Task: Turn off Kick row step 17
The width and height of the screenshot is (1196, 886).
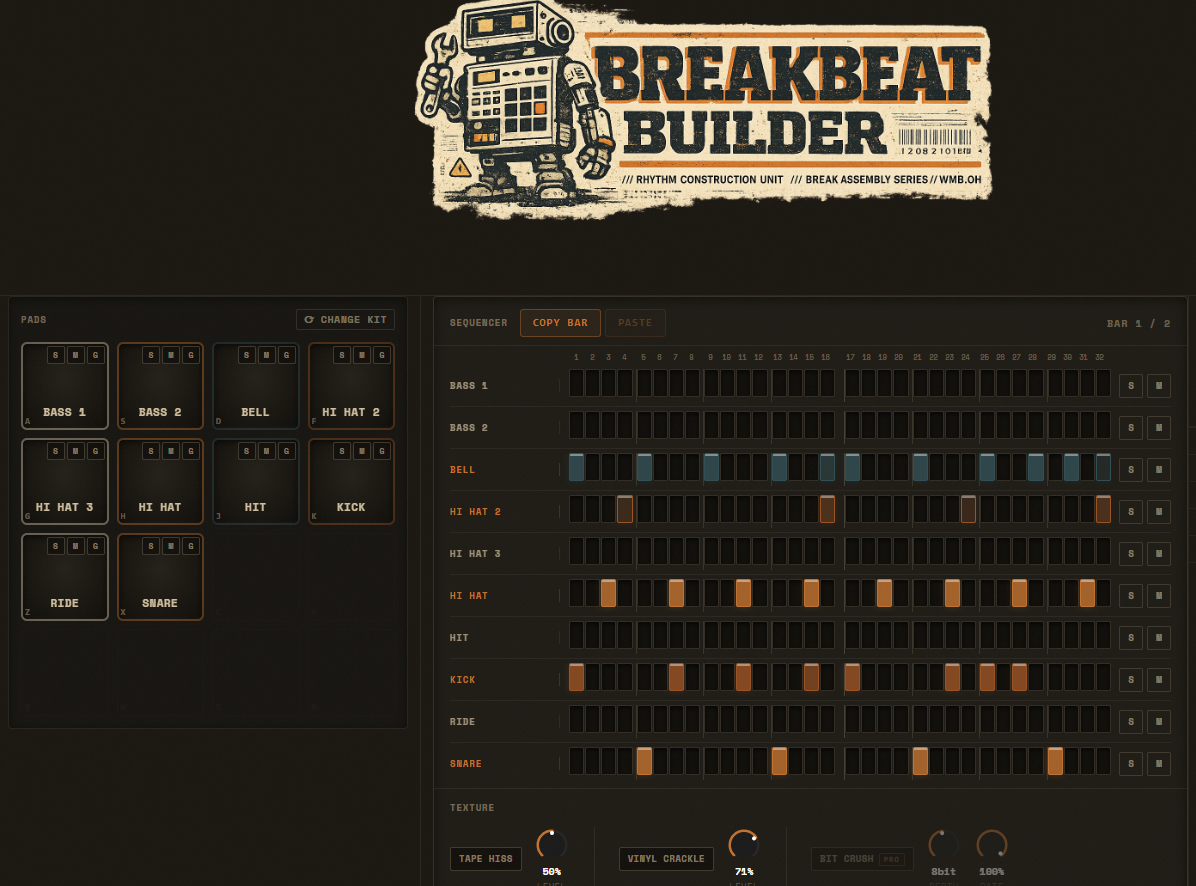Action: pos(852,677)
